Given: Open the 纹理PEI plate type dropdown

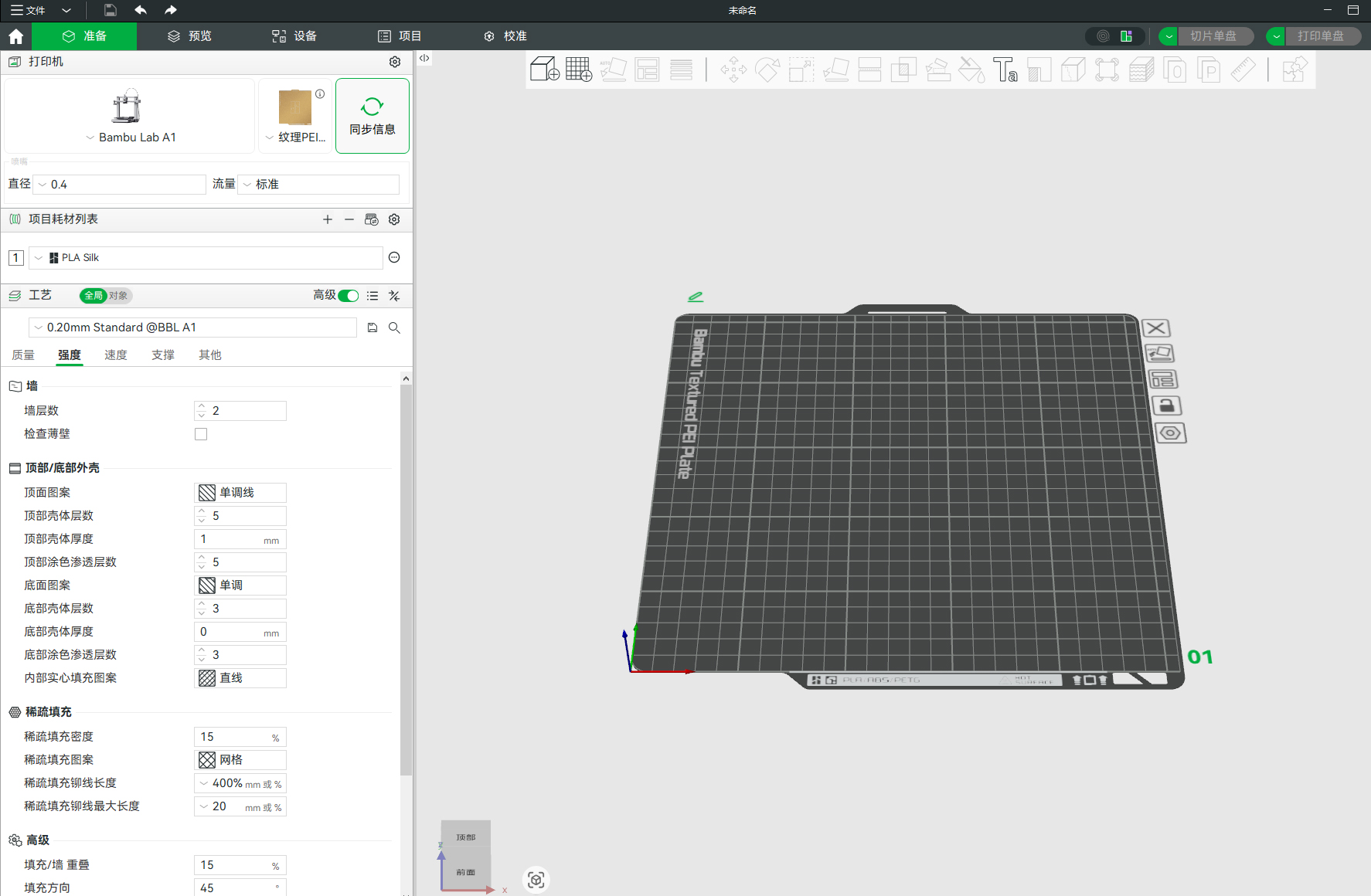Looking at the screenshot, I should coord(295,116).
